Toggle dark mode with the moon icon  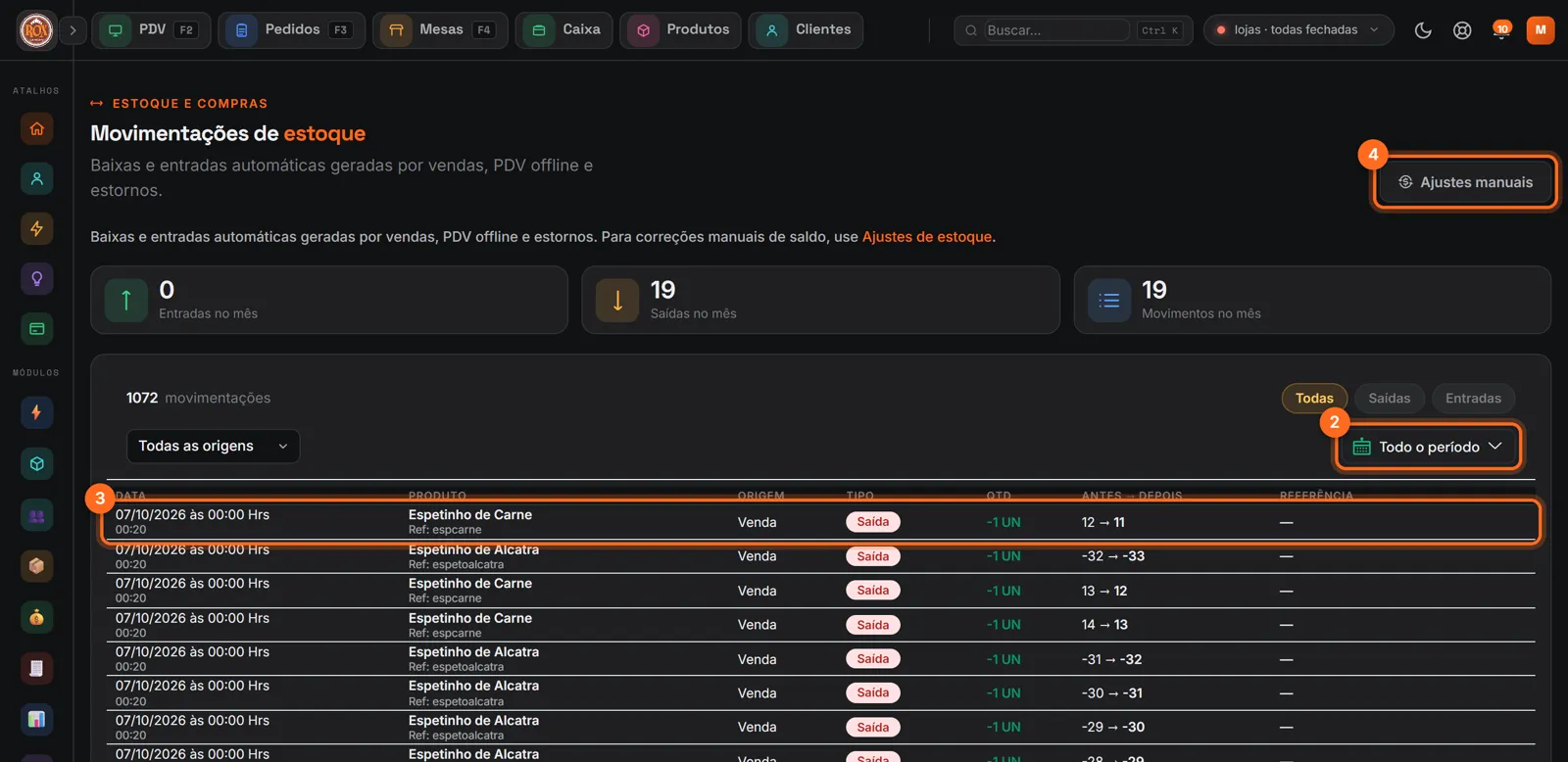[x=1423, y=30]
